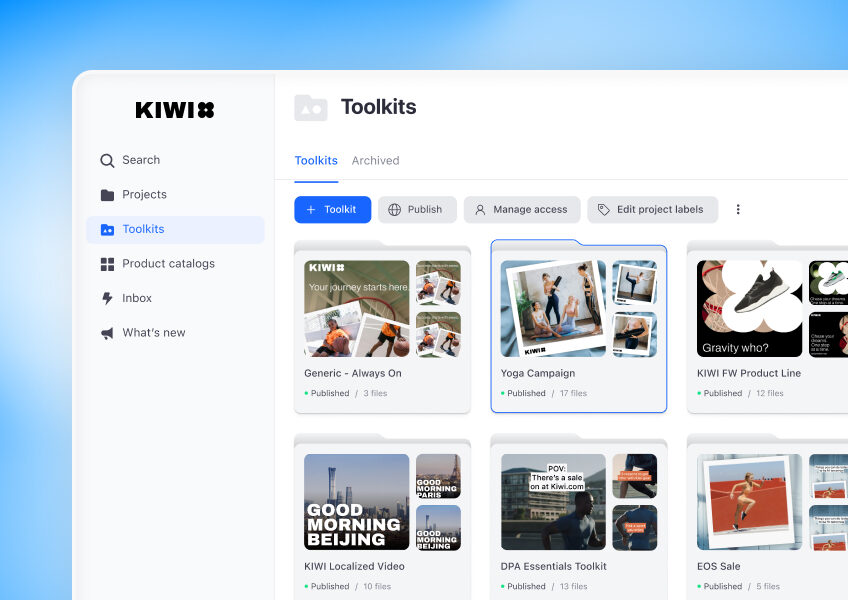
Task: Click the plus icon on Toolkit button
Action: (x=311, y=209)
